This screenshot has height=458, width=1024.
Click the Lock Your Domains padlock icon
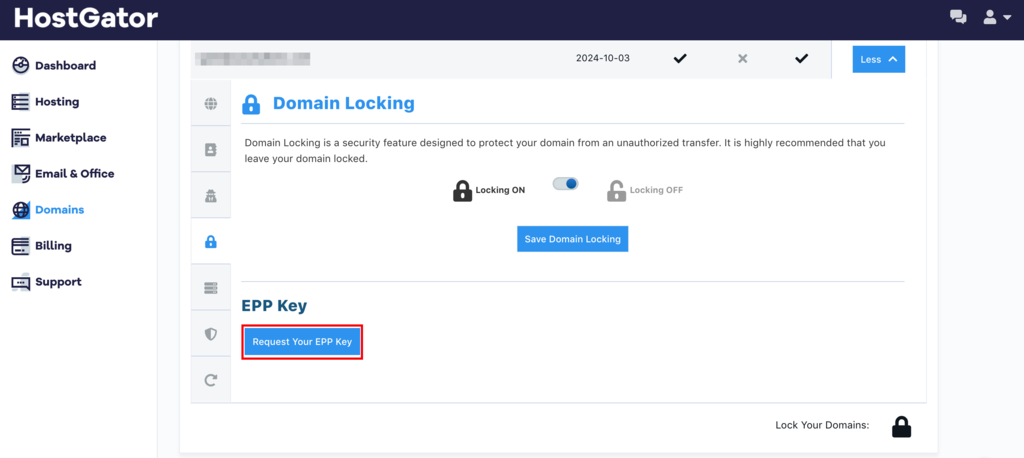[x=901, y=427]
